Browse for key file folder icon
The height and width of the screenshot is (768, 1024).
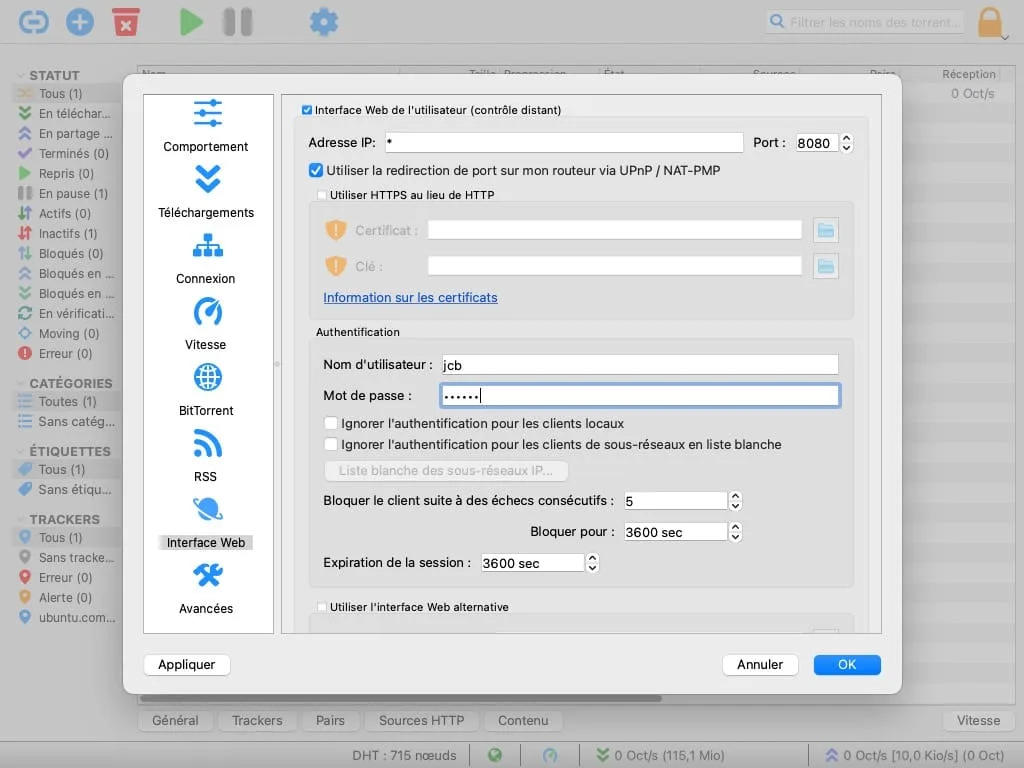(825, 266)
